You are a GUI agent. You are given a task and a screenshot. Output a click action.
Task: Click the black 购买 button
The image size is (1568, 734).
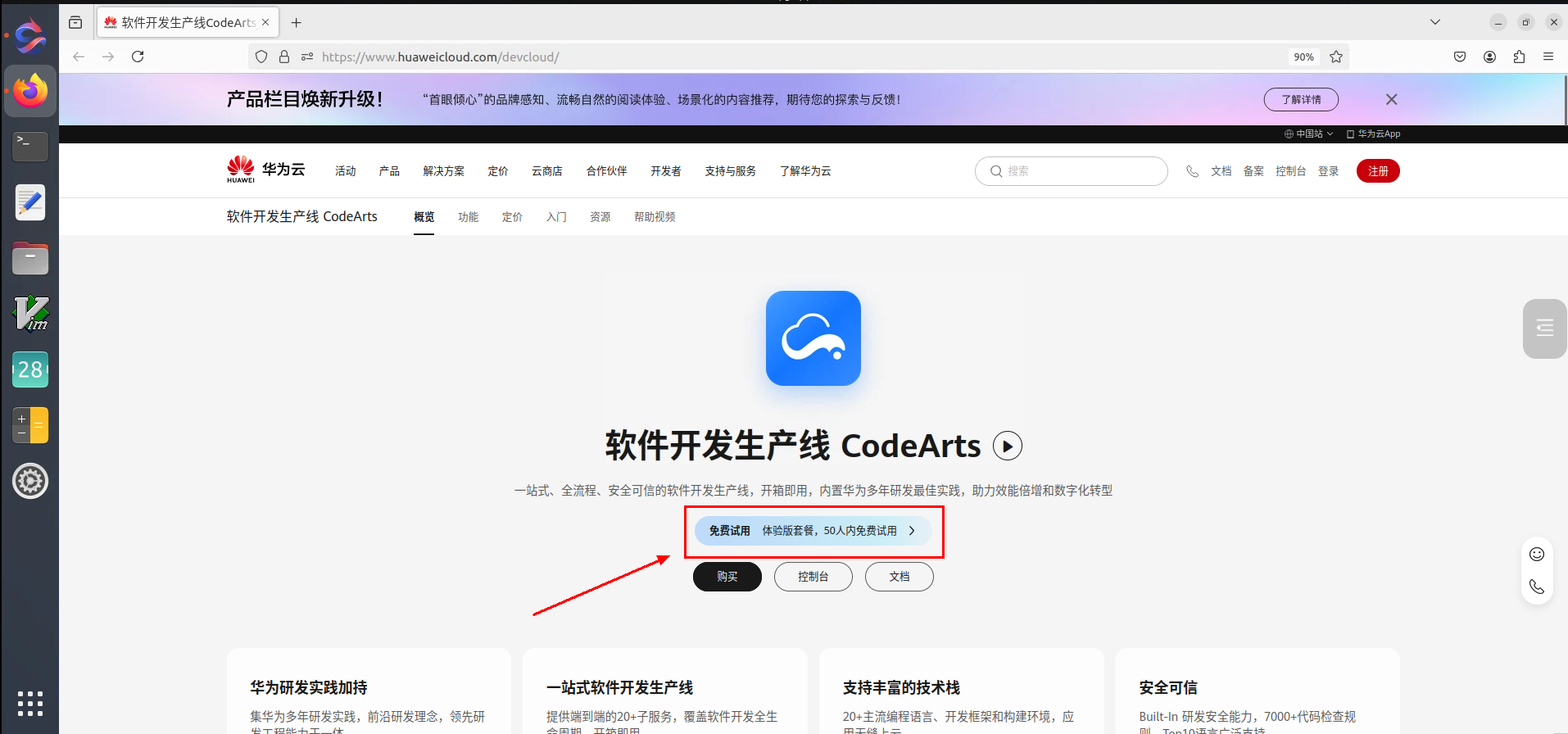(x=727, y=577)
